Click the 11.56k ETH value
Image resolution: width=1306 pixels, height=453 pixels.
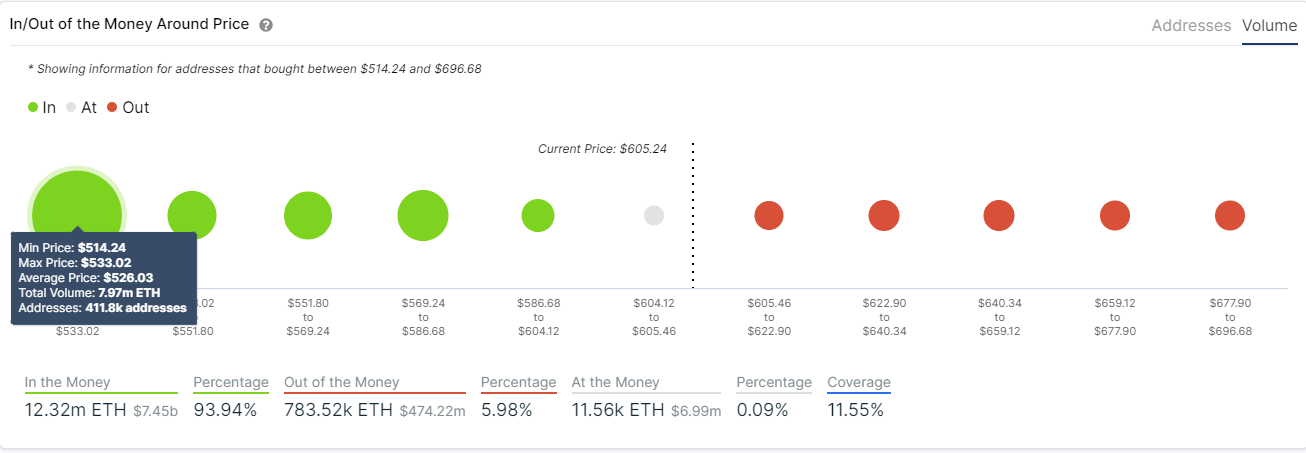point(620,410)
